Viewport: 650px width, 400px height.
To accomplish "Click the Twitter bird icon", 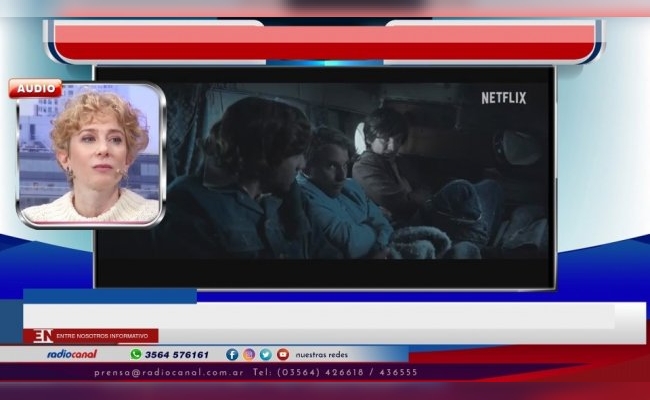I will tap(266, 354).
